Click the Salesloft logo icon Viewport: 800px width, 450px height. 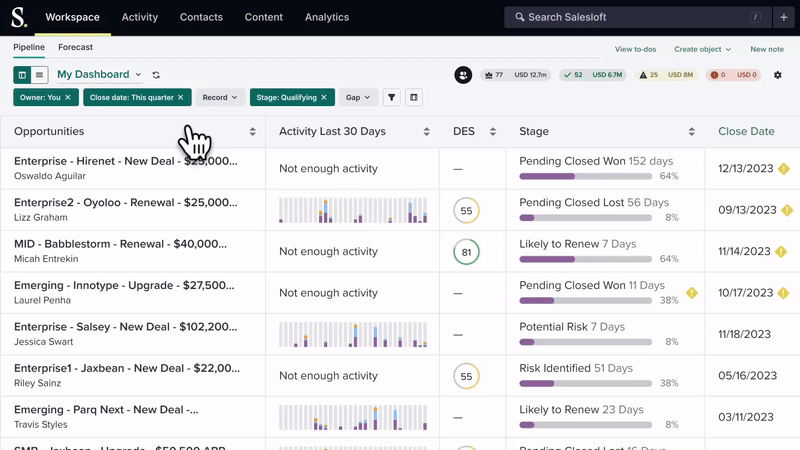click(19, 17)
